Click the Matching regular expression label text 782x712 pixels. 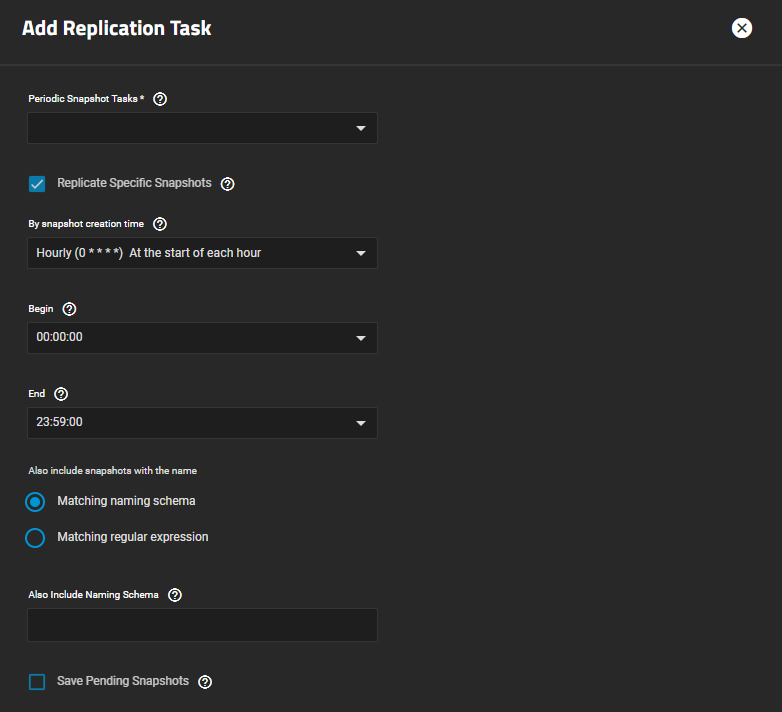click(133, 537)
